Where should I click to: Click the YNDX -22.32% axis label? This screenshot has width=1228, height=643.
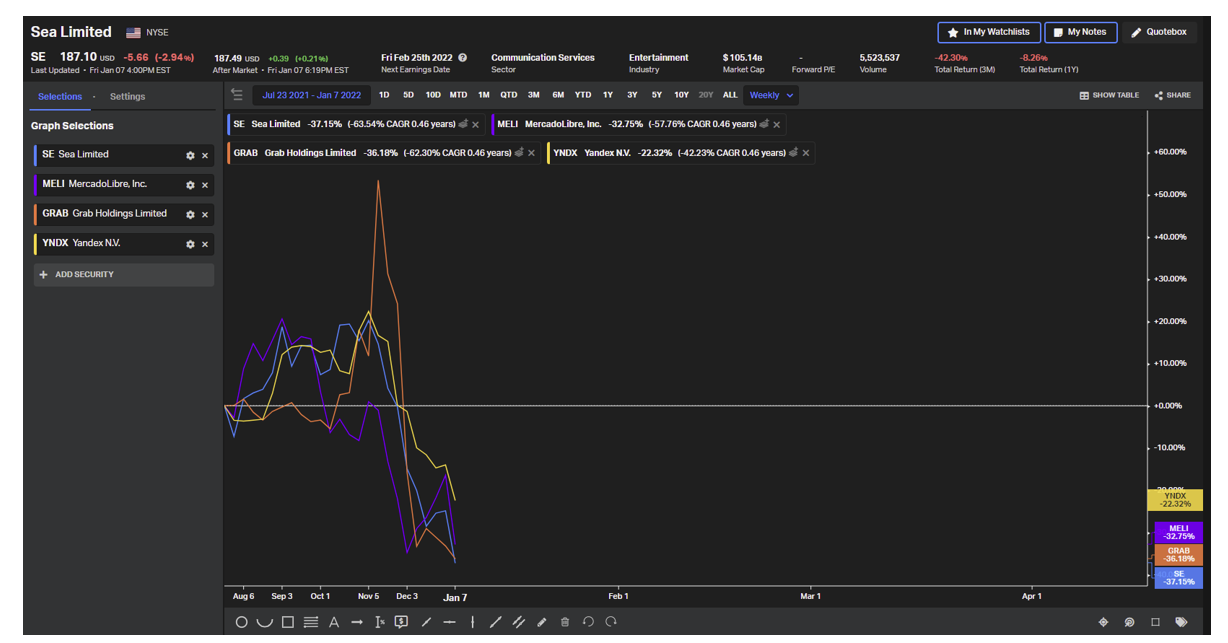pyautogui.click(x=1175, y=500)
